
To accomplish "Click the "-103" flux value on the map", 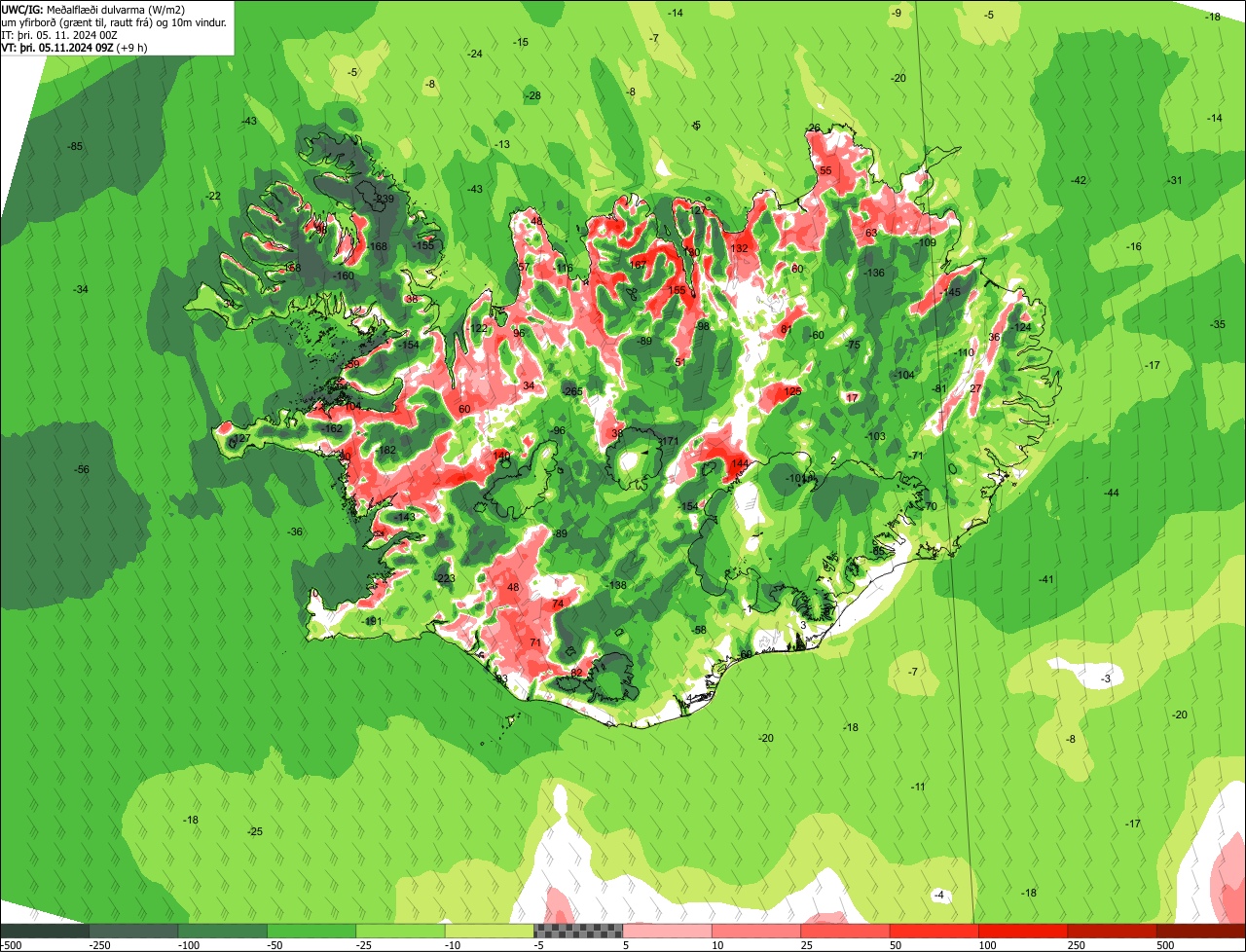I will pos(875,436).
